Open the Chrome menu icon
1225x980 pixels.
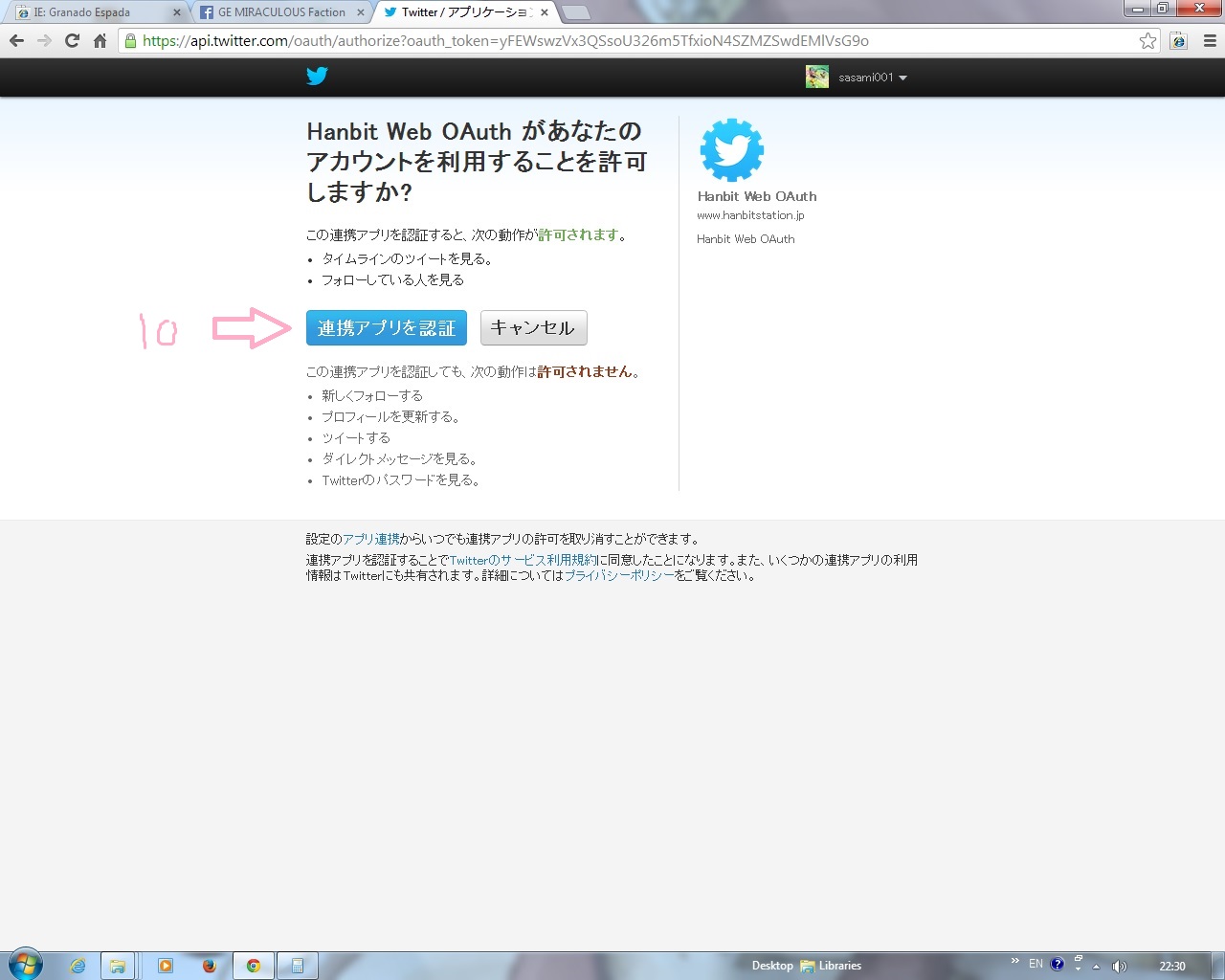click(1210, 41)
